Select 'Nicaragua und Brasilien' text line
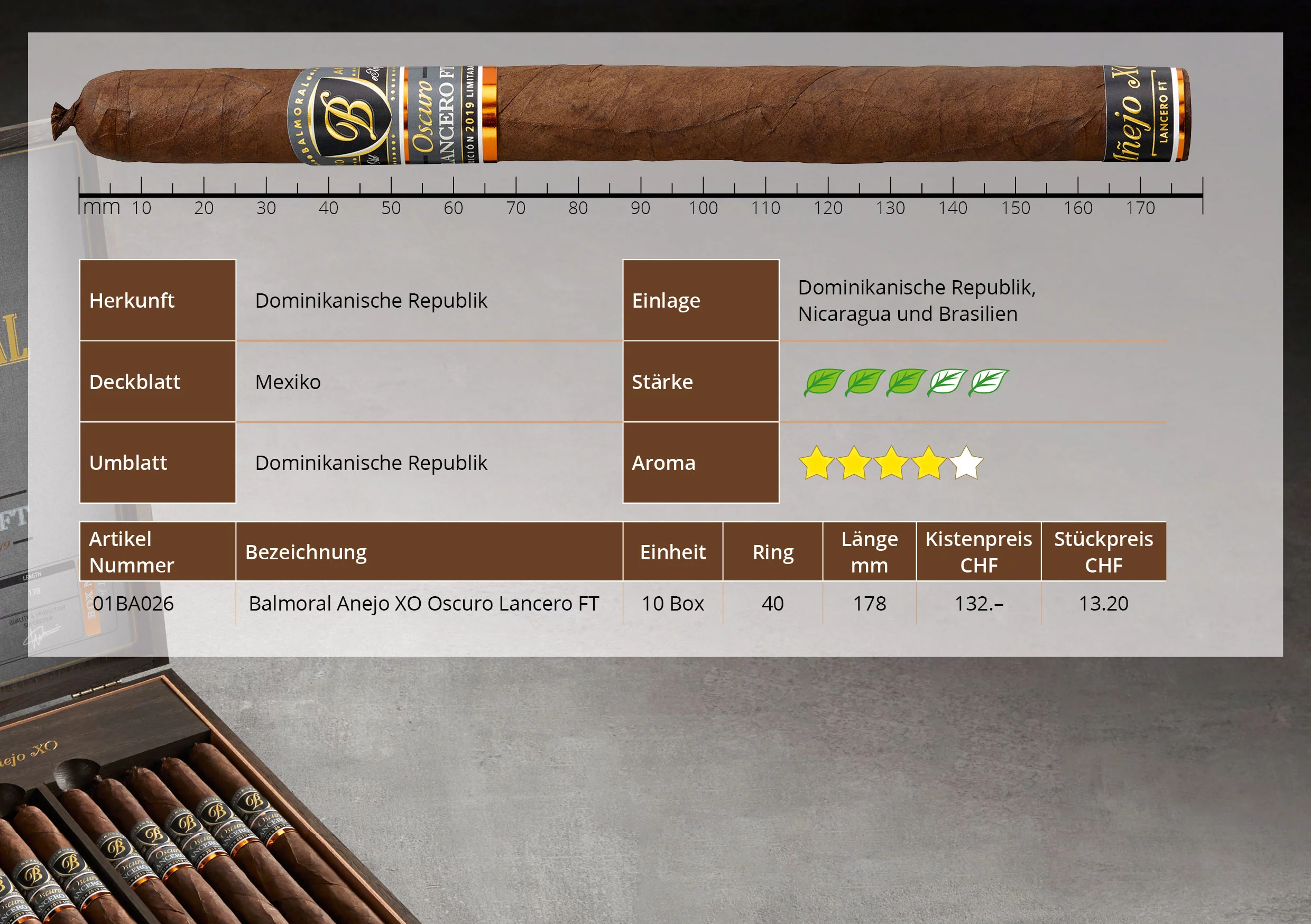 [x=907, y=314]
